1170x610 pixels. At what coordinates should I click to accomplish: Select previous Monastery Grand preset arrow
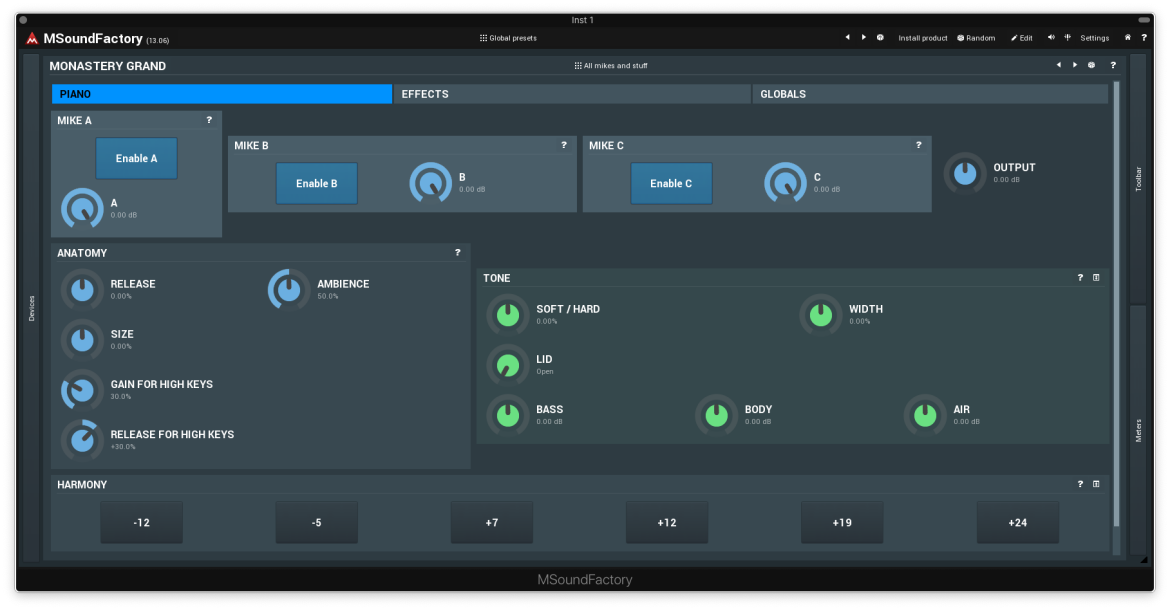[x=1058, y=65]
